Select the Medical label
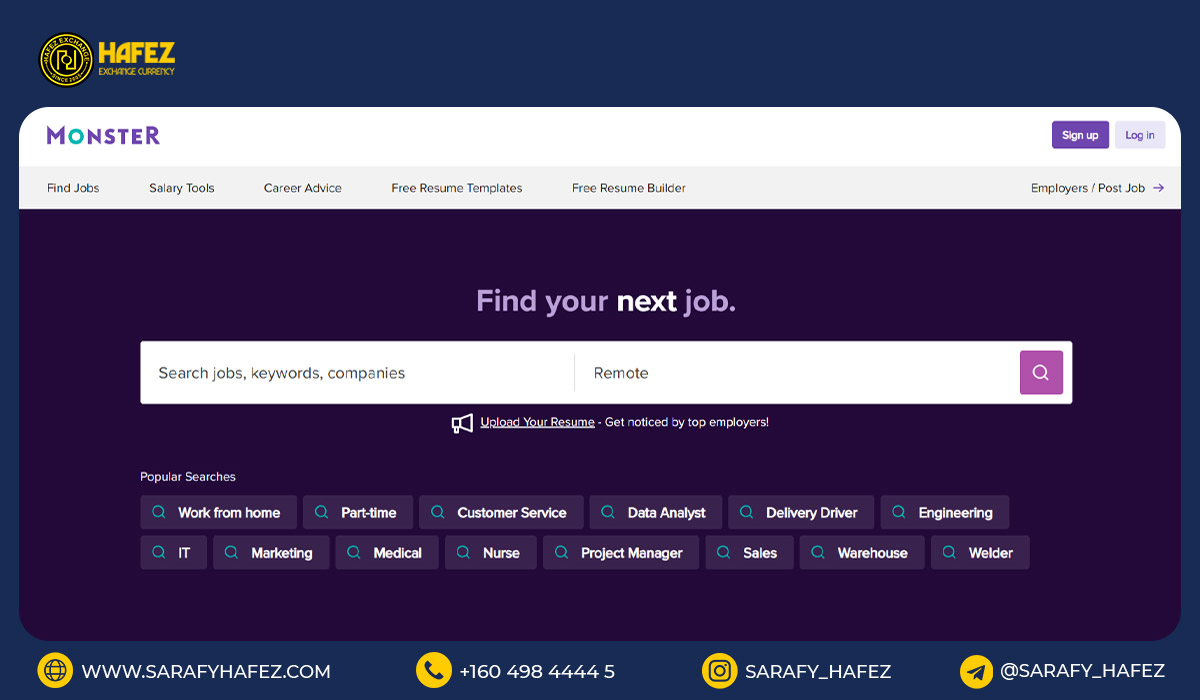The image size is (1200, 700). [398, 553]
